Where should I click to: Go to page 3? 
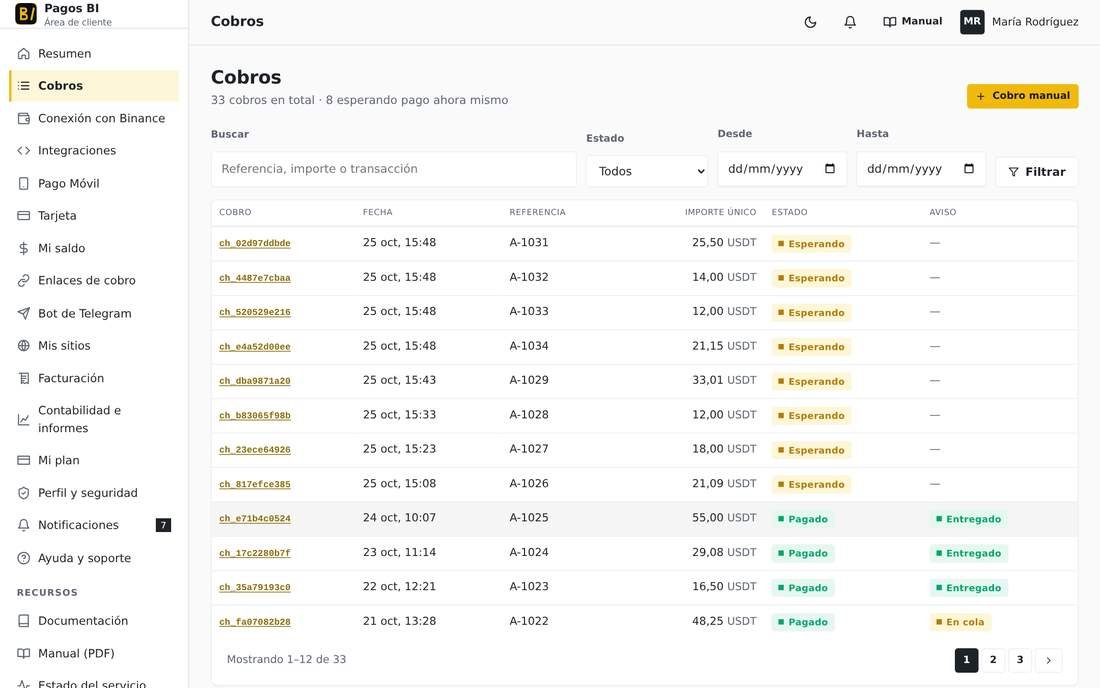[x=1020, y=660]
